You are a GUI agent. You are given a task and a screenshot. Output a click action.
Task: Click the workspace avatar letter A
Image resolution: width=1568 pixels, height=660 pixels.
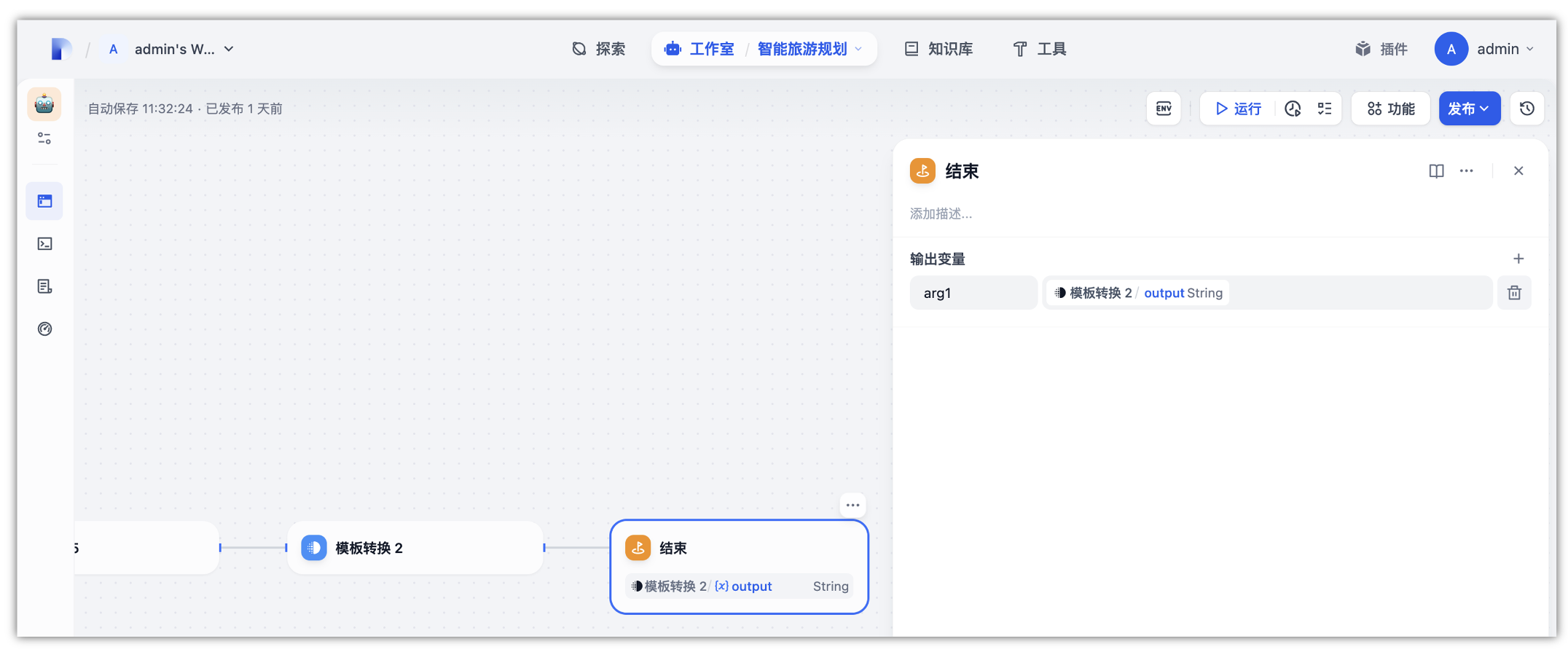point(113,49)
